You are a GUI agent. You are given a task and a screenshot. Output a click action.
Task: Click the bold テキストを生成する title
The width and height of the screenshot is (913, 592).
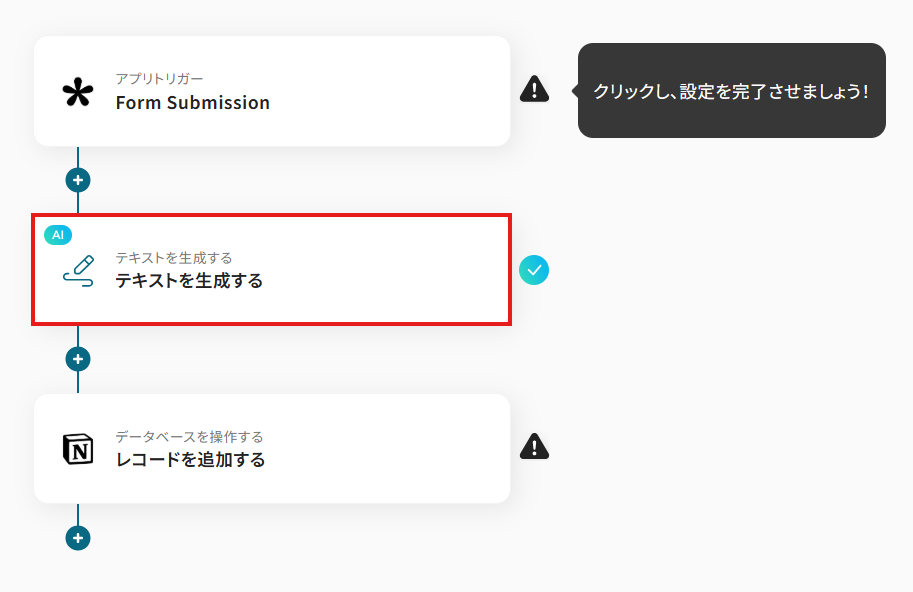tap(189, 282)
